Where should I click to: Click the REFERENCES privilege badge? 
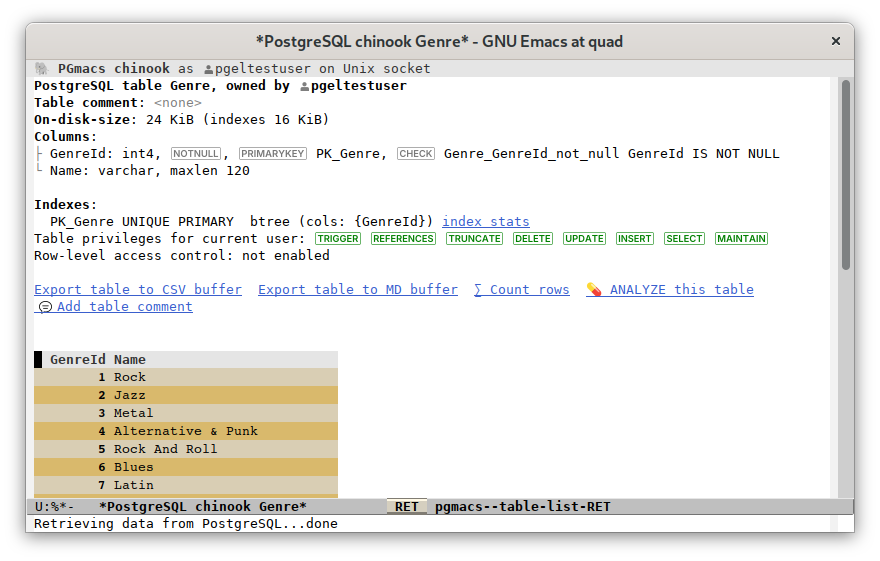click(404, 238)
